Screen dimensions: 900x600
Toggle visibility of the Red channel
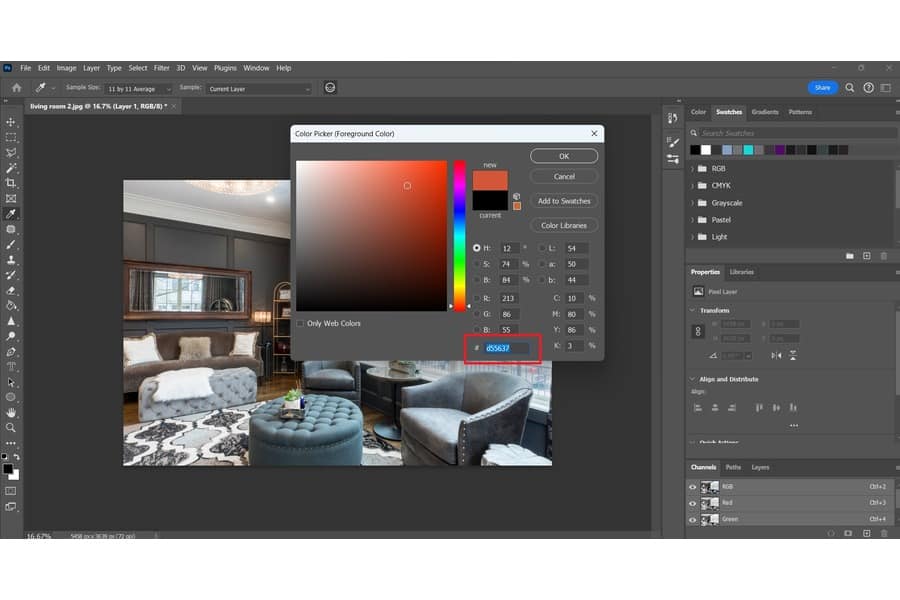tap(692, 503)
